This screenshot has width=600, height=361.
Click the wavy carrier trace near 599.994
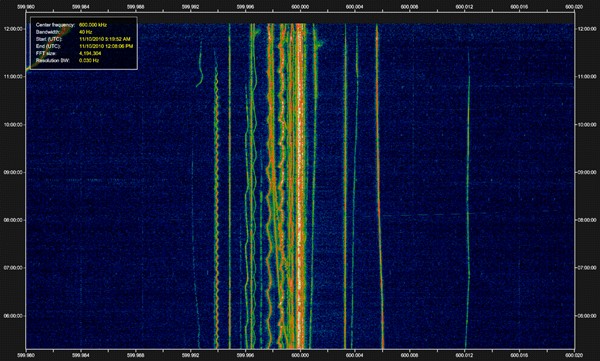[216, 199]
